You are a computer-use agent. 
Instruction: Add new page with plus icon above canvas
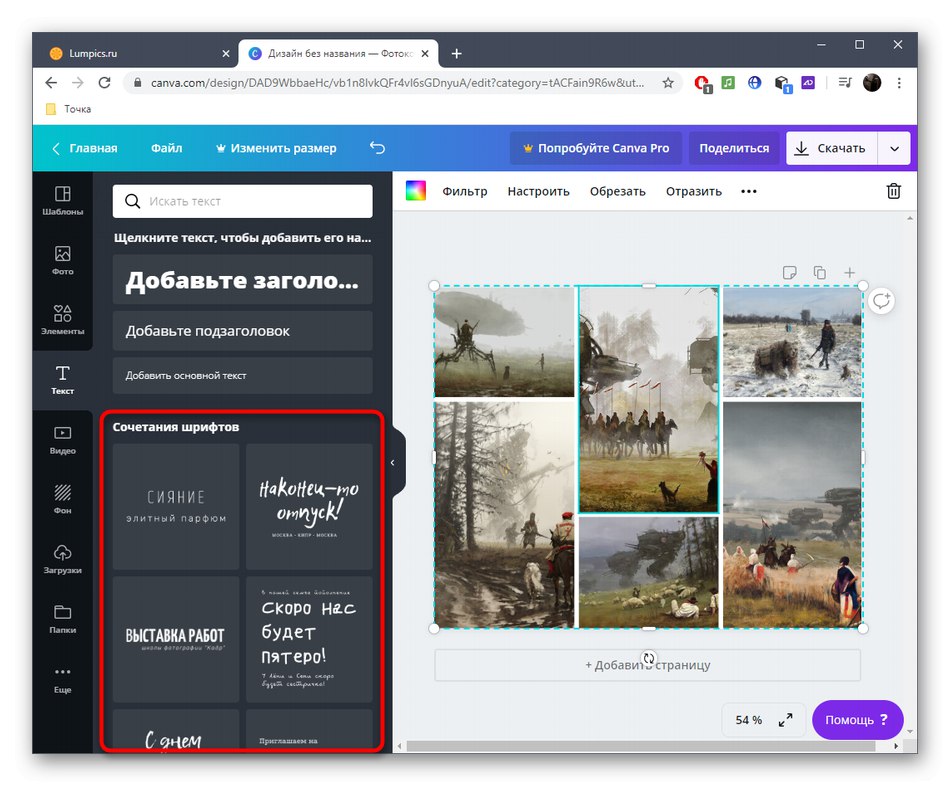tap(849, 273)
